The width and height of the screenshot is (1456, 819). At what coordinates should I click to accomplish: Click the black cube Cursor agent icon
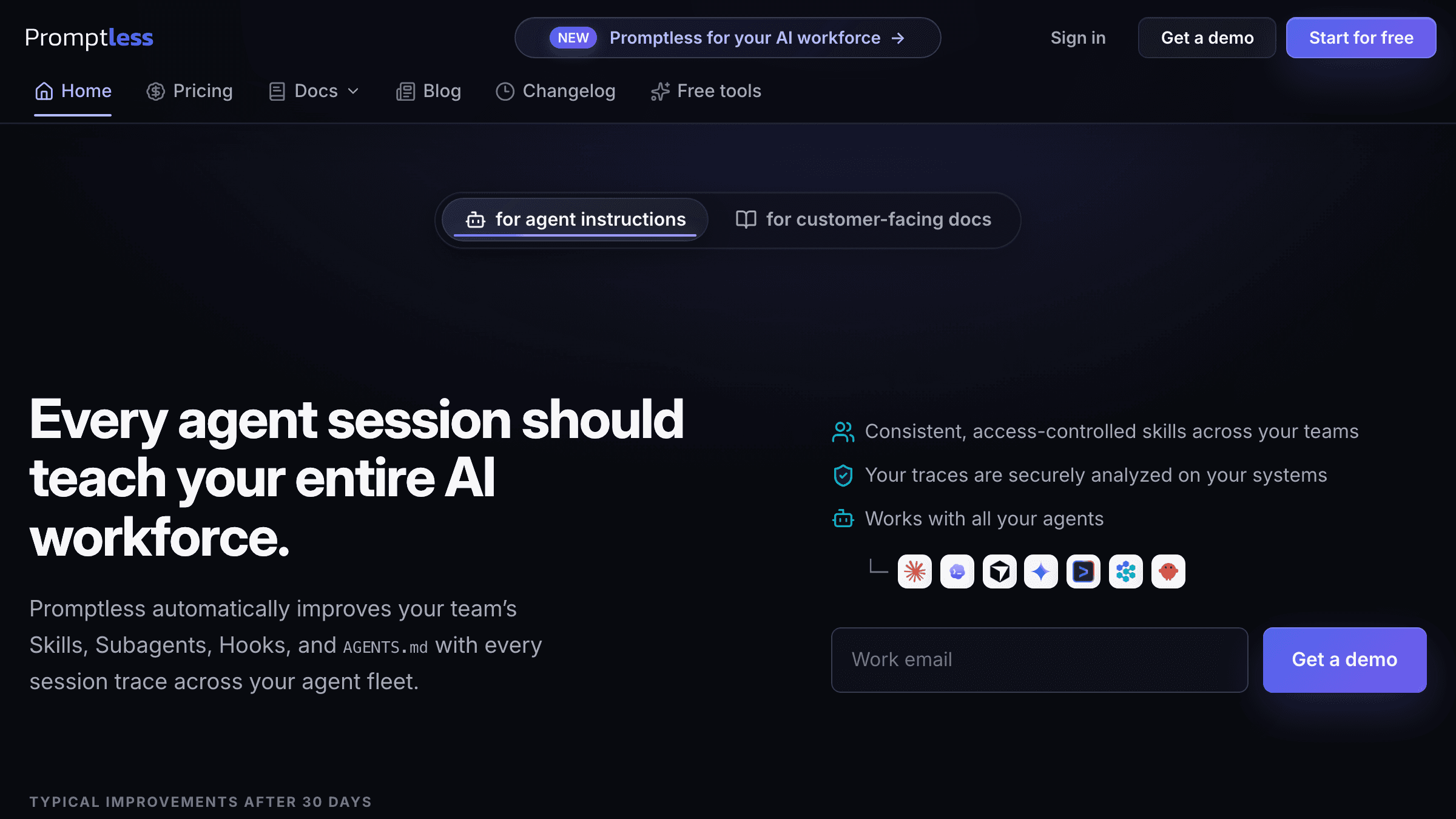[999, 571]
